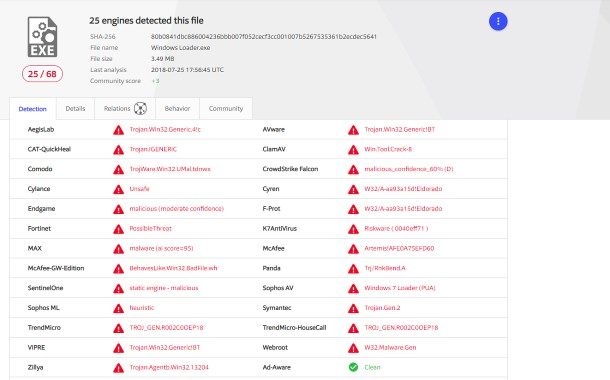610x380 pixels.
Task: Open the Community tab
Action: pyautogui.click(x=226, y=109)
